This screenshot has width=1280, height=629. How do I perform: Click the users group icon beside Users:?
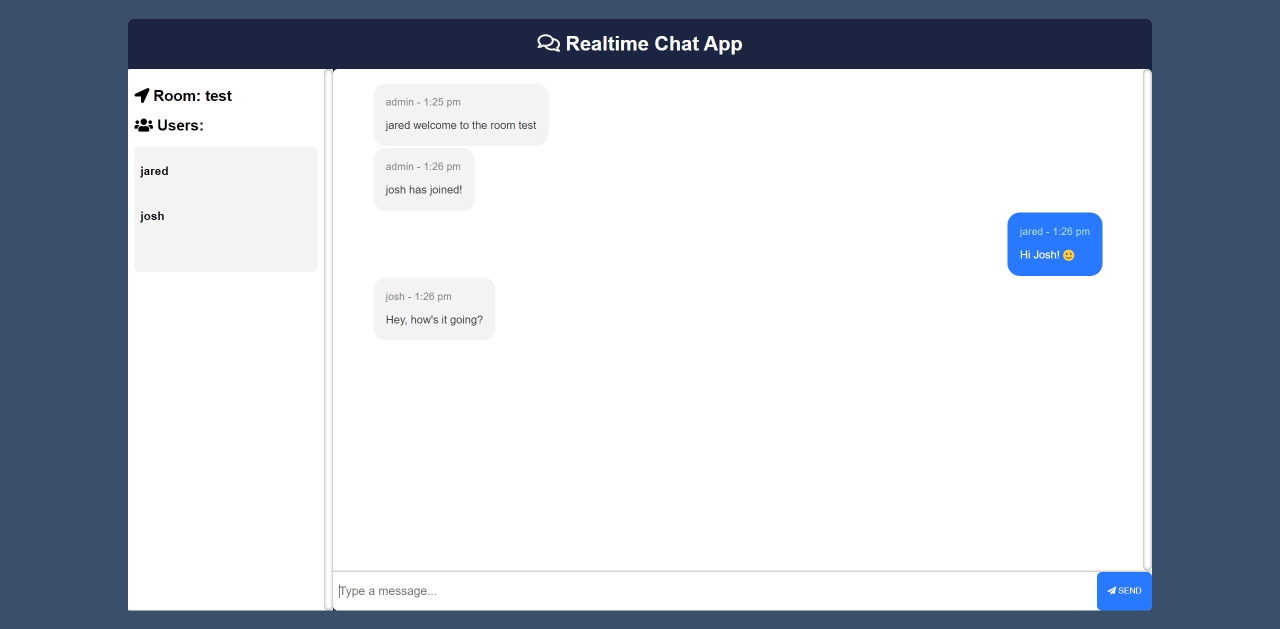point(142,125)
